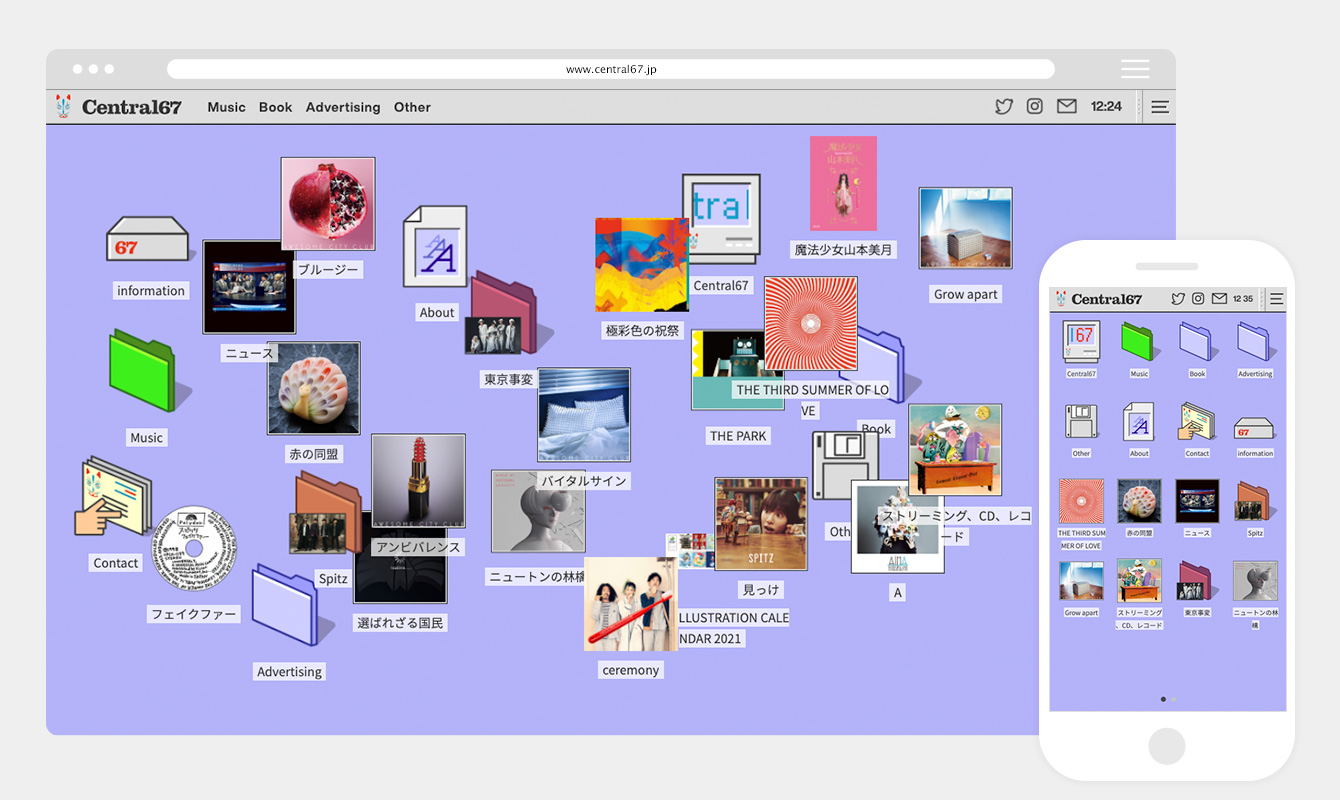Open the ILLUSTRATION CALENDAR 2021 thumbnail
The width and height of the screenshot is (1340, 800).
[688, 551]
